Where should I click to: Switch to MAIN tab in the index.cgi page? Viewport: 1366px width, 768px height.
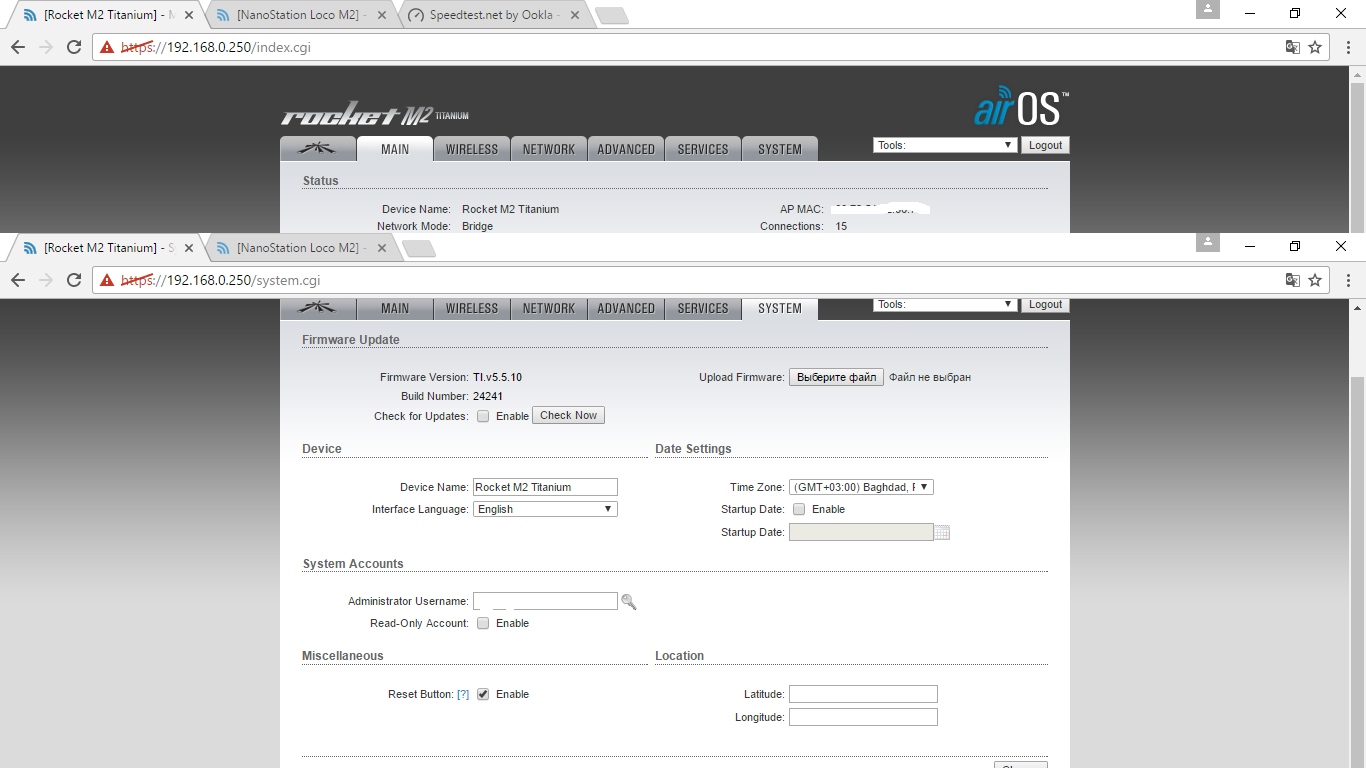pos(395,149)
